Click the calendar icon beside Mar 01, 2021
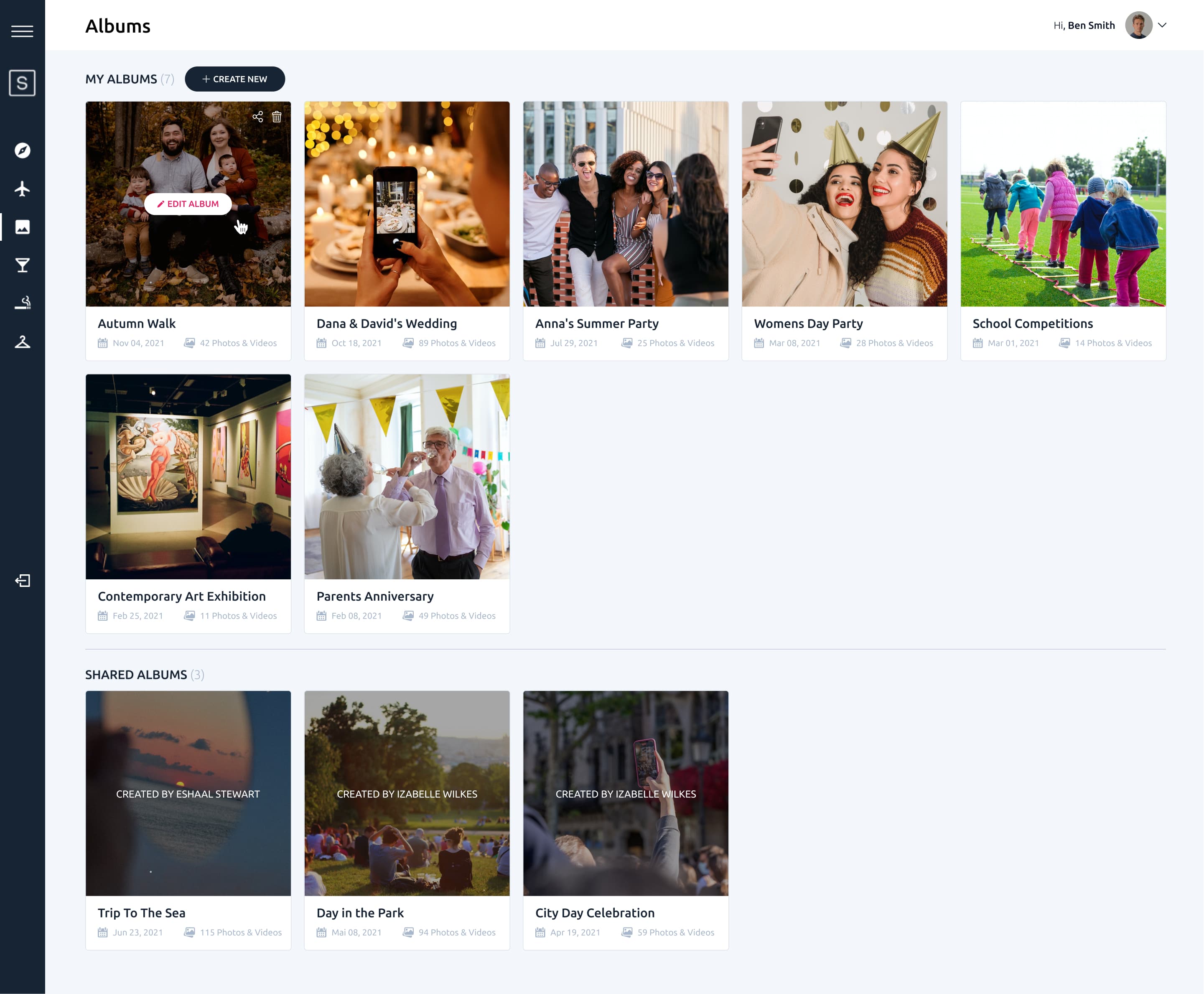Screen dimensions: 1204x994 [x=977, y=343]
